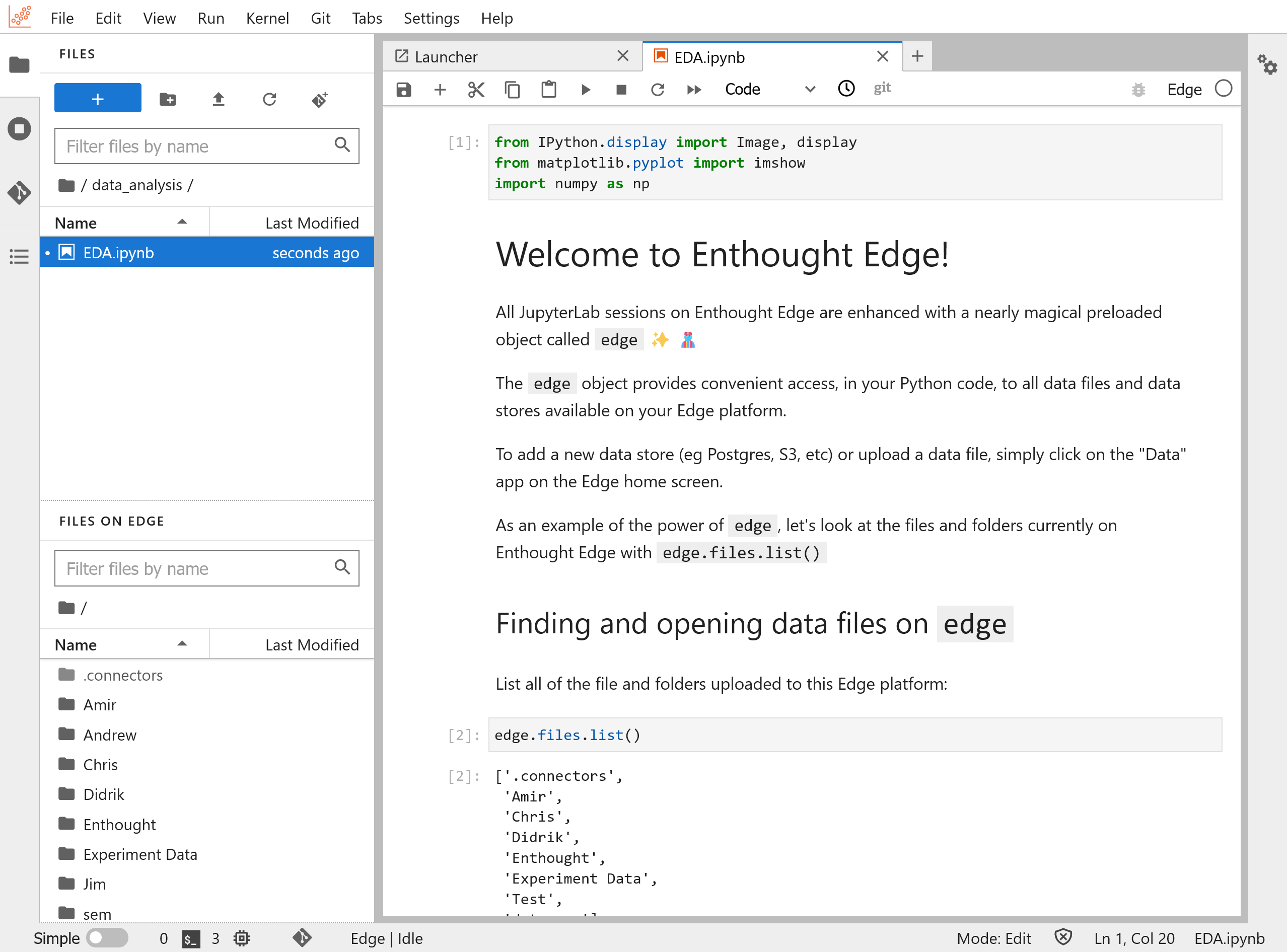Viewport: 1287px width, 952px height.
Task: Open the Andrew folder
Action: [206, 735]
